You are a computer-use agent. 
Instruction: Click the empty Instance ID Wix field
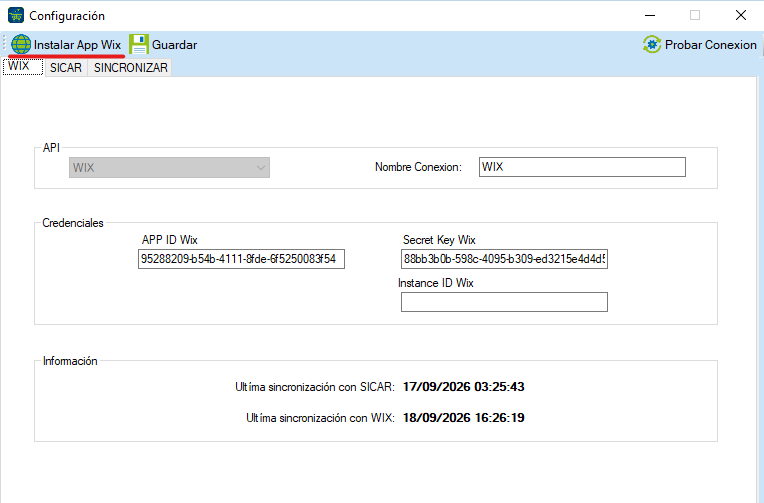pyautogui.click(x=504, y=302)
